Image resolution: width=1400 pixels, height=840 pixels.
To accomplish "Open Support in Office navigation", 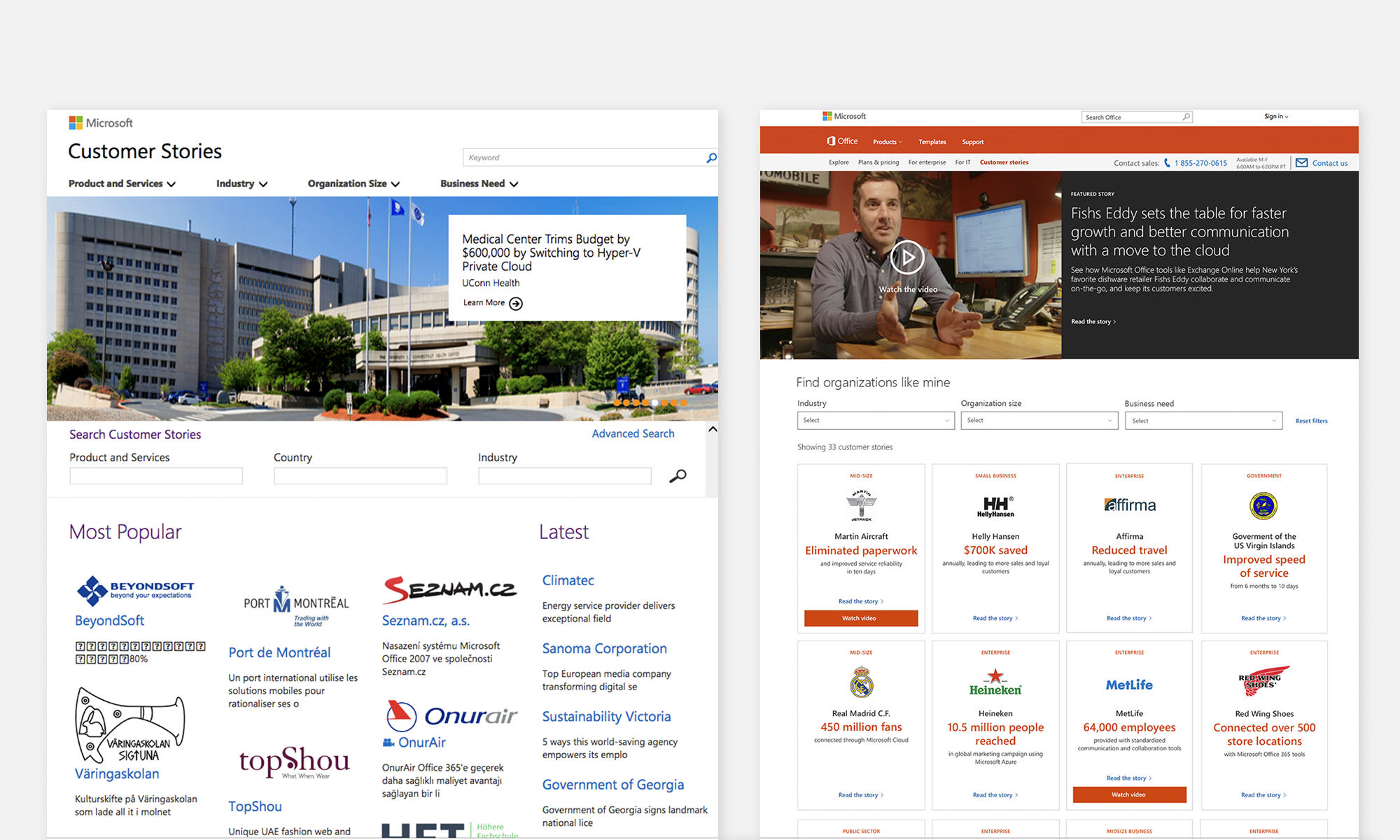I will [x=973, y=142].
